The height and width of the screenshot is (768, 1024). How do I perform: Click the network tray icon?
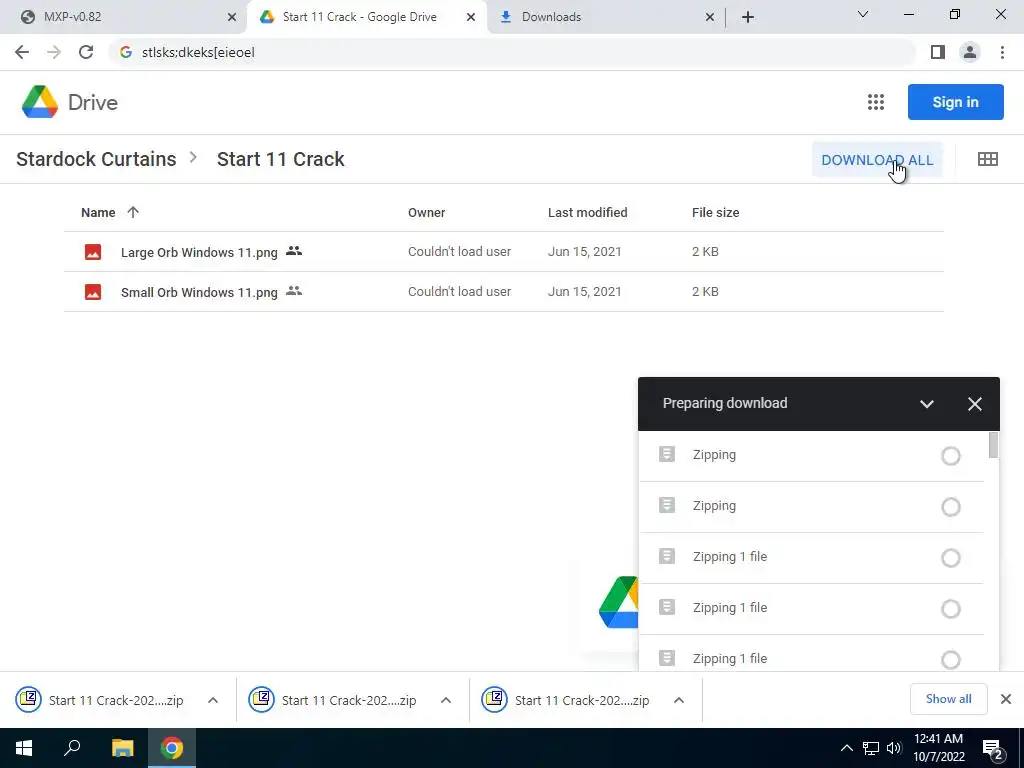871,748
